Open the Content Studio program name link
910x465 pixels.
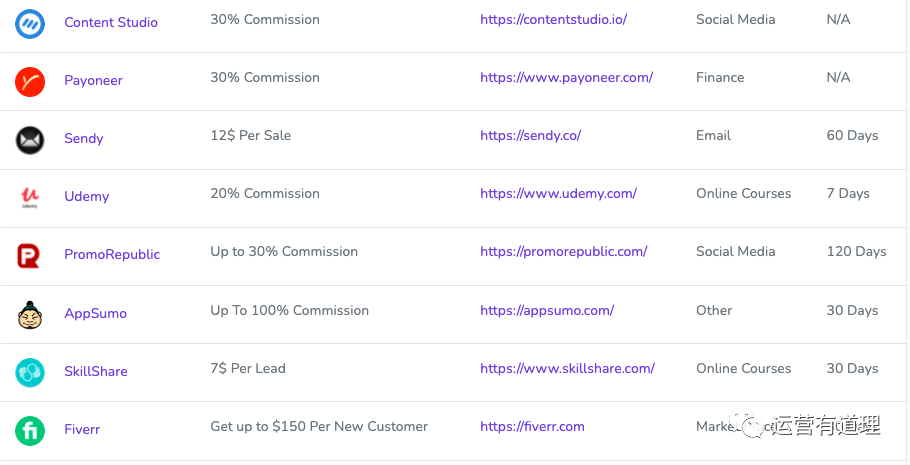tap(111, 22)
